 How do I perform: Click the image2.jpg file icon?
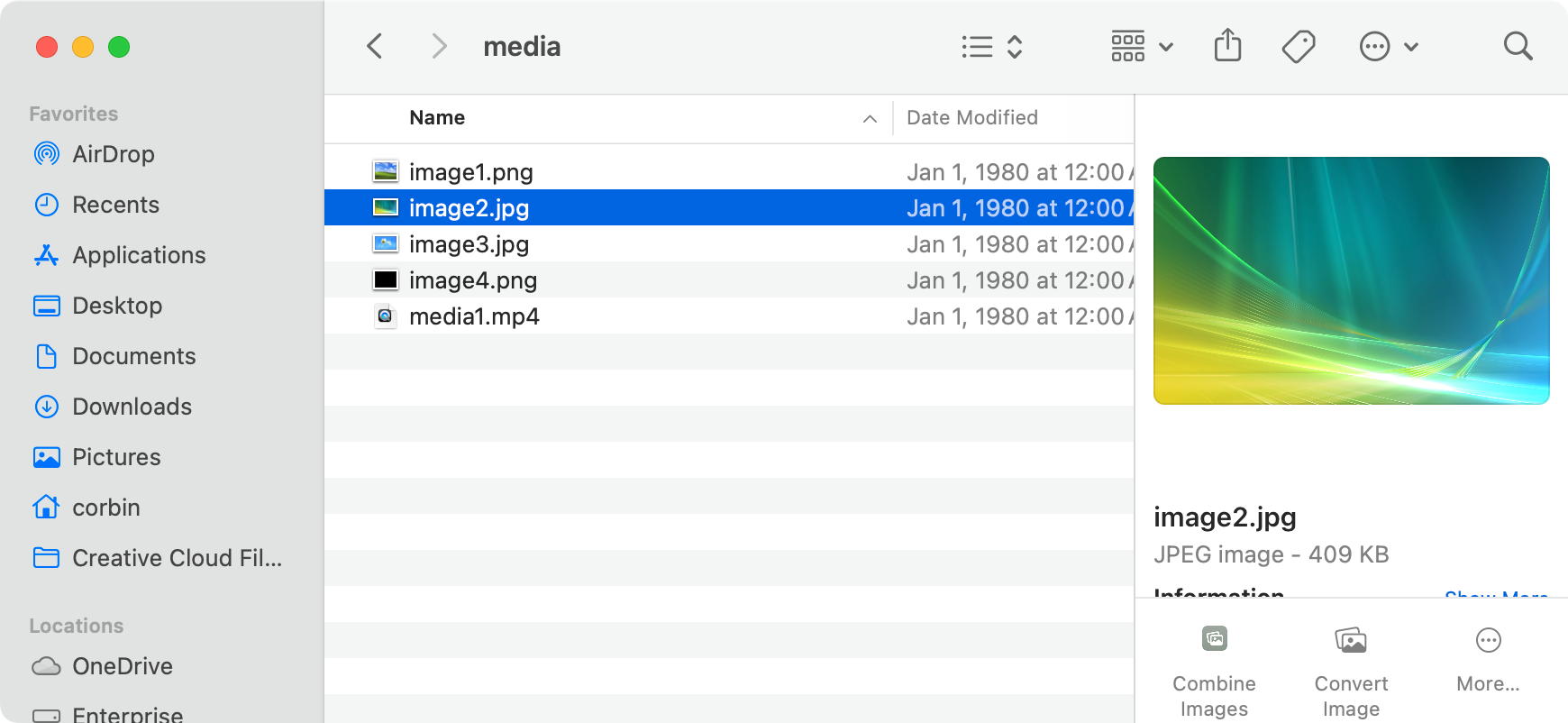[x=386, y=207]
